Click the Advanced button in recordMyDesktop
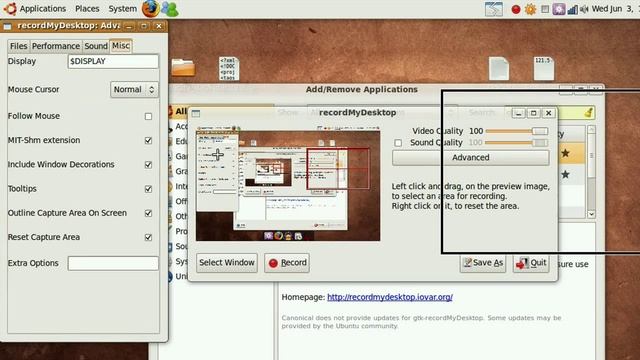 pos(471,158)
